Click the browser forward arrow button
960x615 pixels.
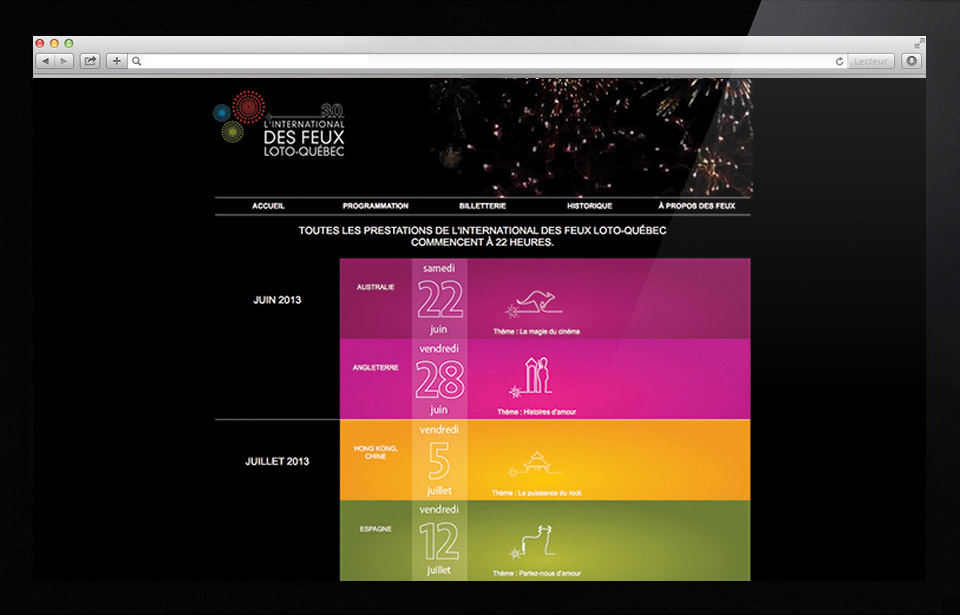pyautogui.click(x=64, y=61)
